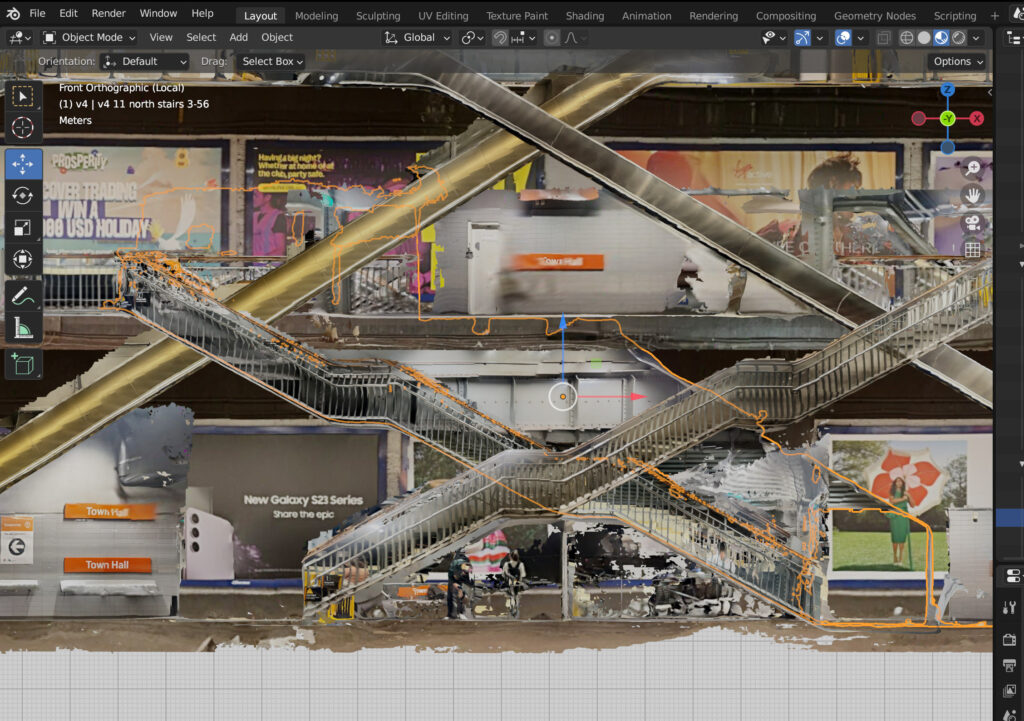Open the viewport View menu
The height and width of the screenshot is (721, 1024).
(x=161, y=38)
